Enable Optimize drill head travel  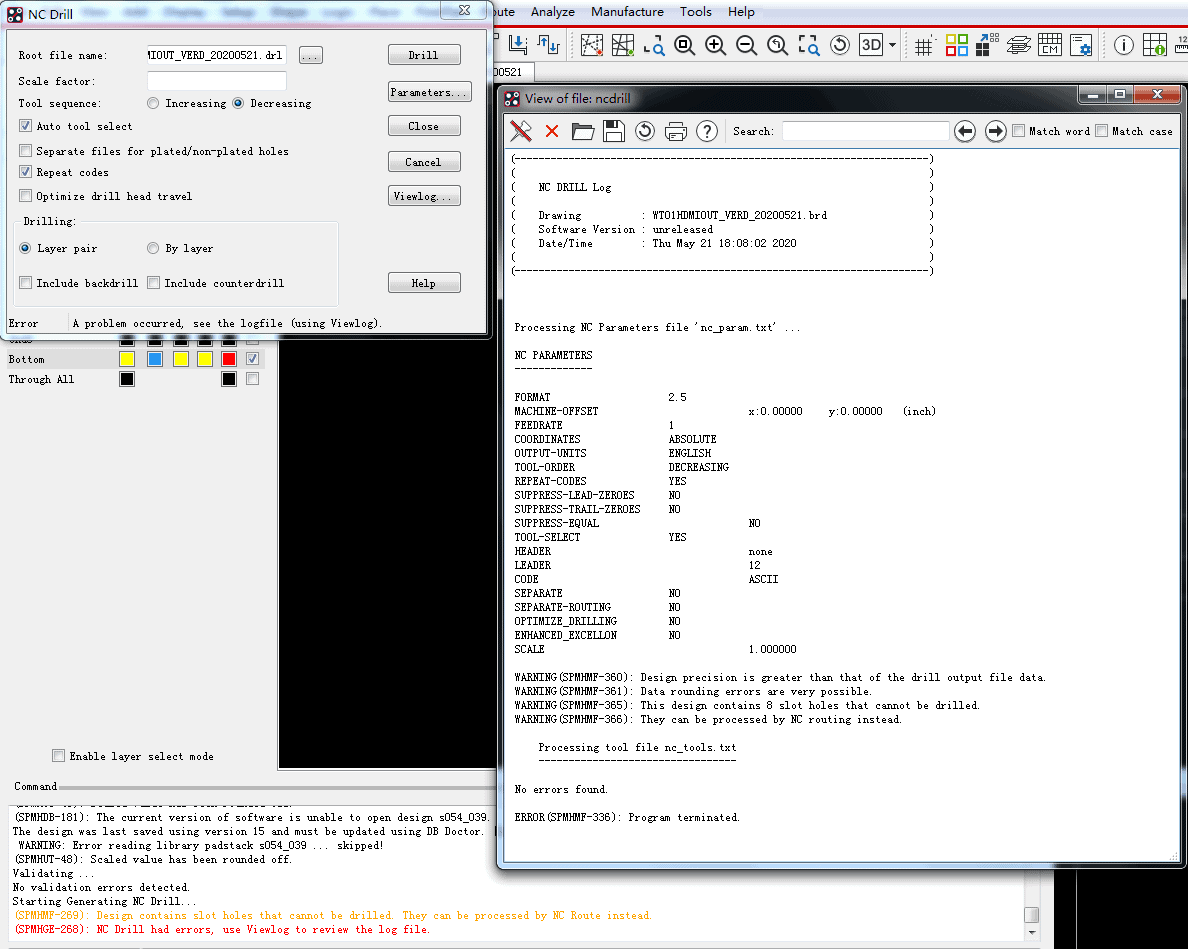pyautogui.click(x=26, y=195)
